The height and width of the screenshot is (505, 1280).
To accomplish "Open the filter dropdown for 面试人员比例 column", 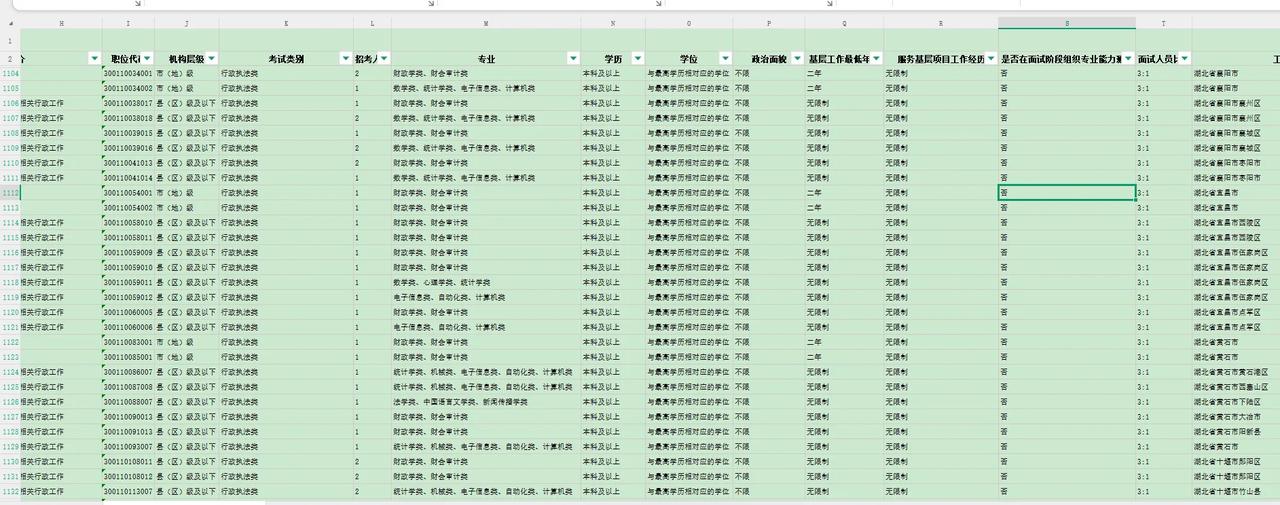I will point(1184,59).
